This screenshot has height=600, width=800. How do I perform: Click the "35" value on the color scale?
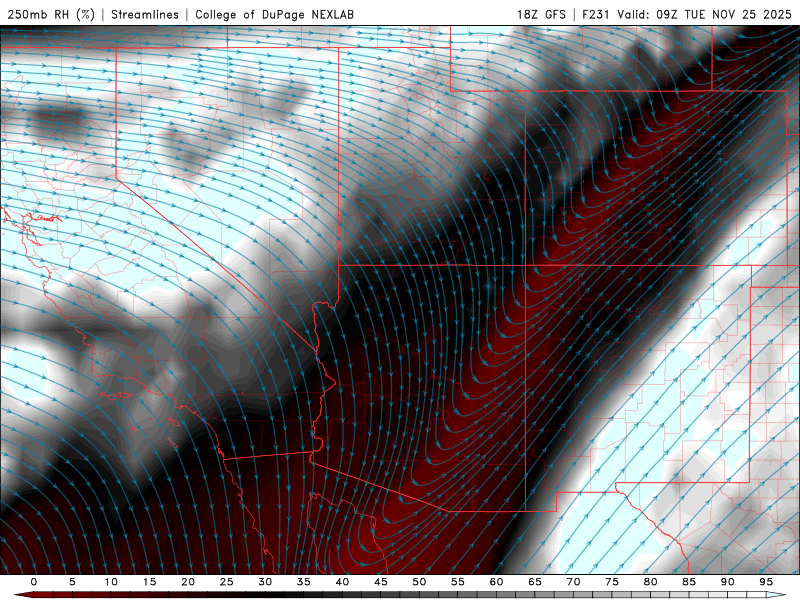coord(304,582)
